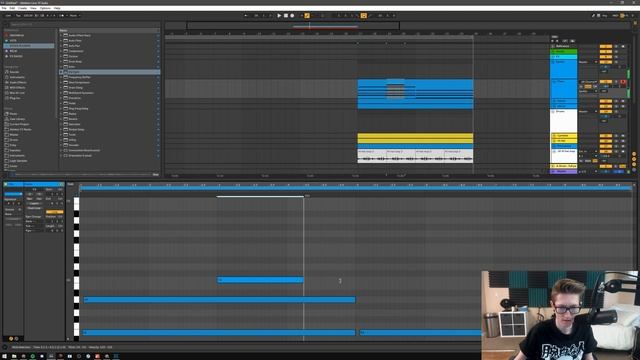Toggle Cymbals track activator
The width and height of the screenshot is (640, 360).
click(606, 136)
